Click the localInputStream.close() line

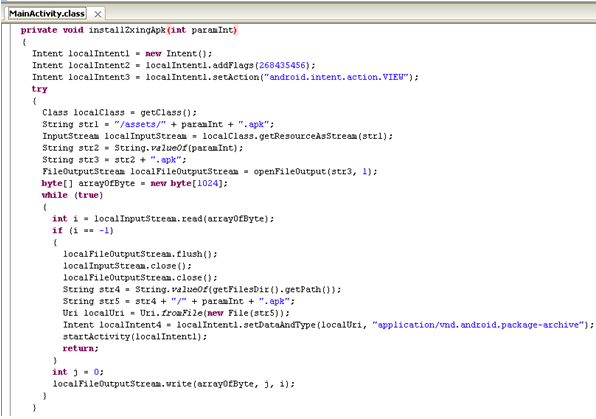click(x=127, y=266)
